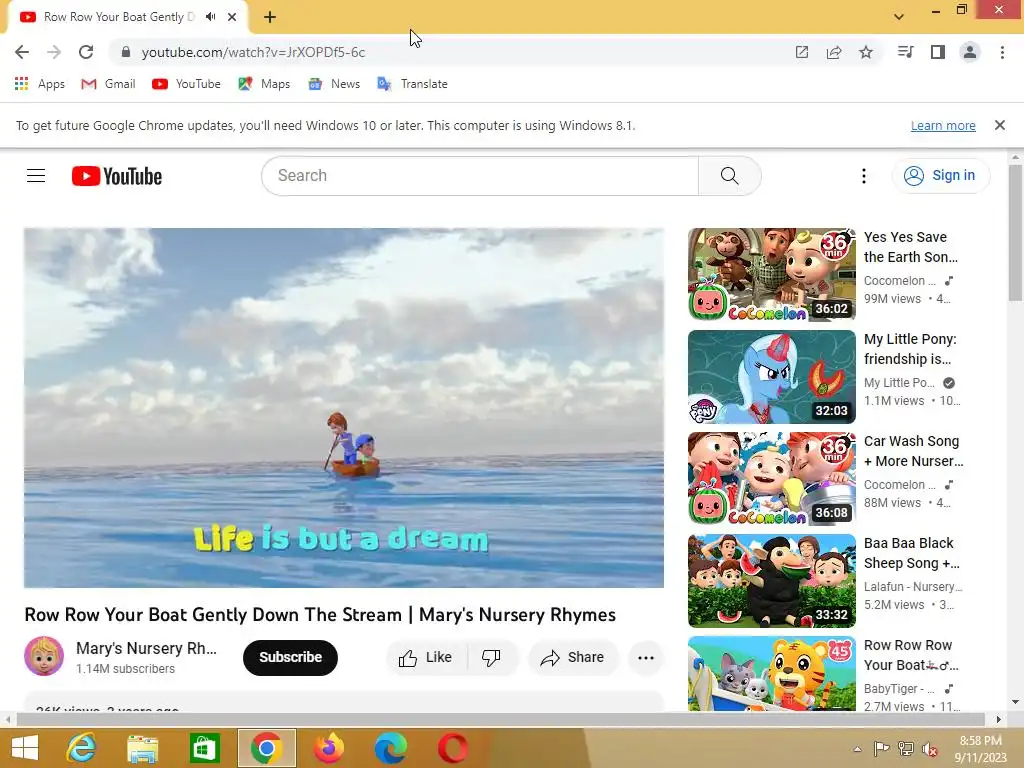The width and height of the screenshot is (1024, 768).
Task: Click the horizontal scrollbar right arrow
Action: coord(999,720)
